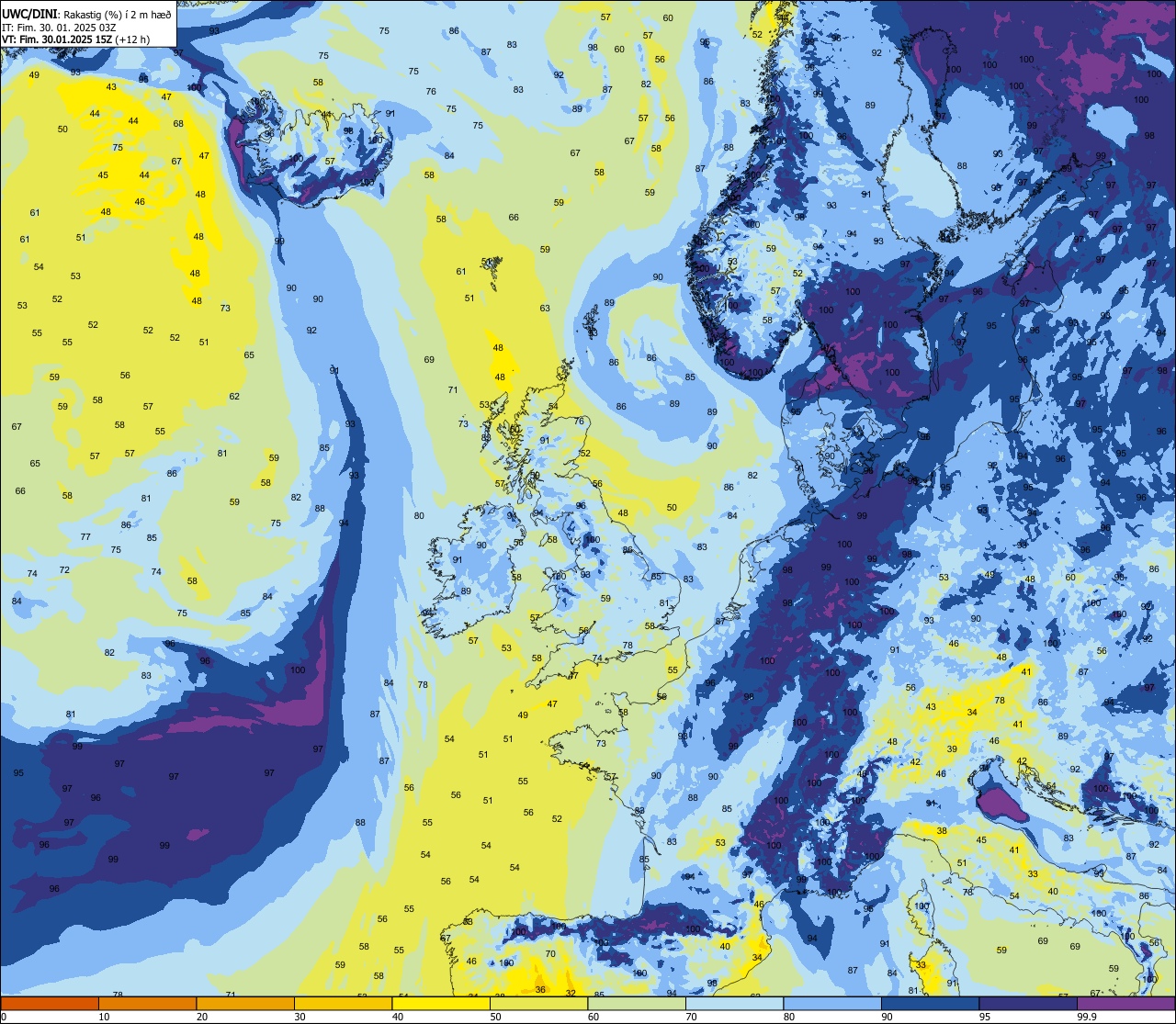Viewport: 1176px width, 1024px height.
Task: Choose the 30–40% amber legend segment
Action: click(344, 1004)
